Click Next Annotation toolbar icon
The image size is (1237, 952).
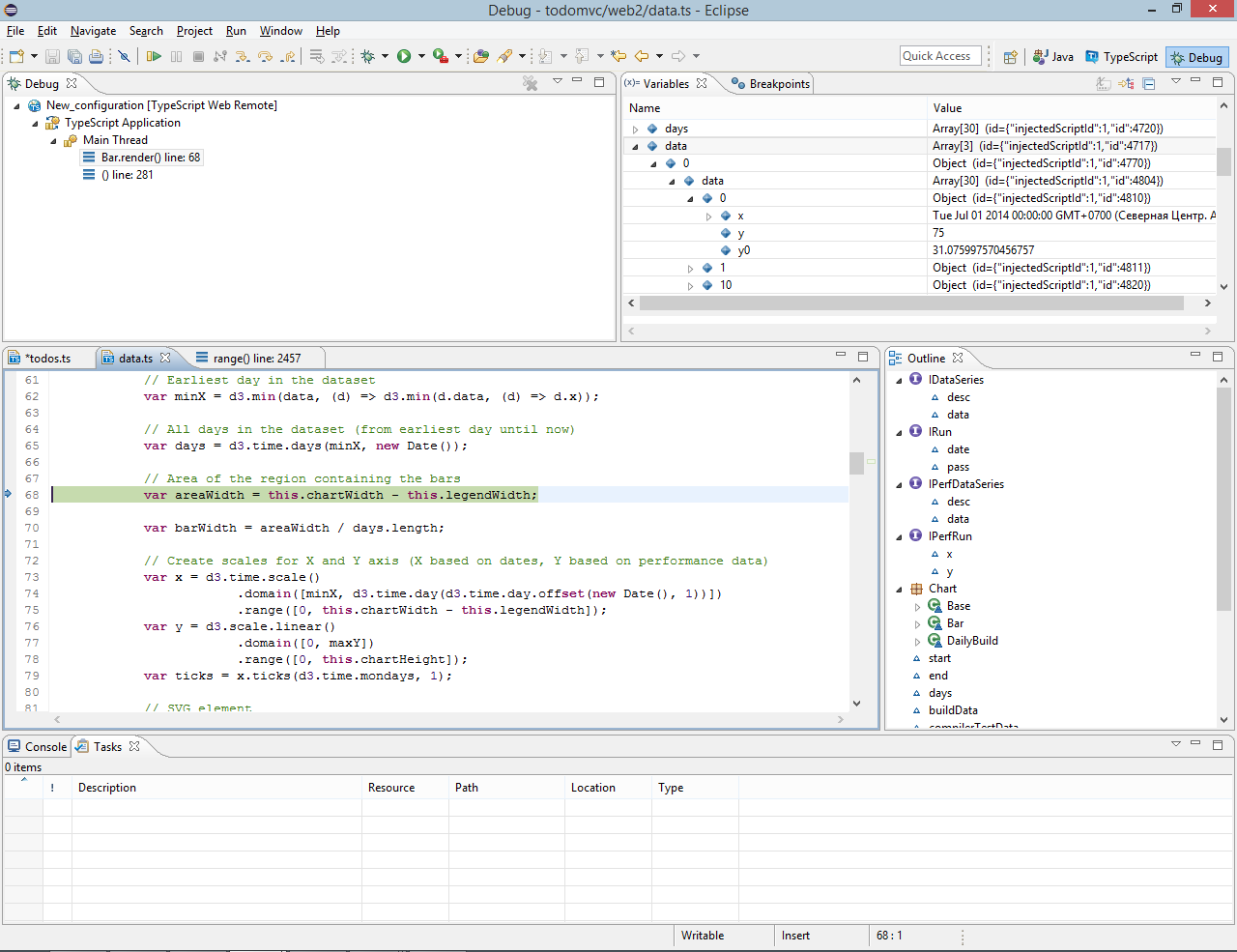coord(545,56)
